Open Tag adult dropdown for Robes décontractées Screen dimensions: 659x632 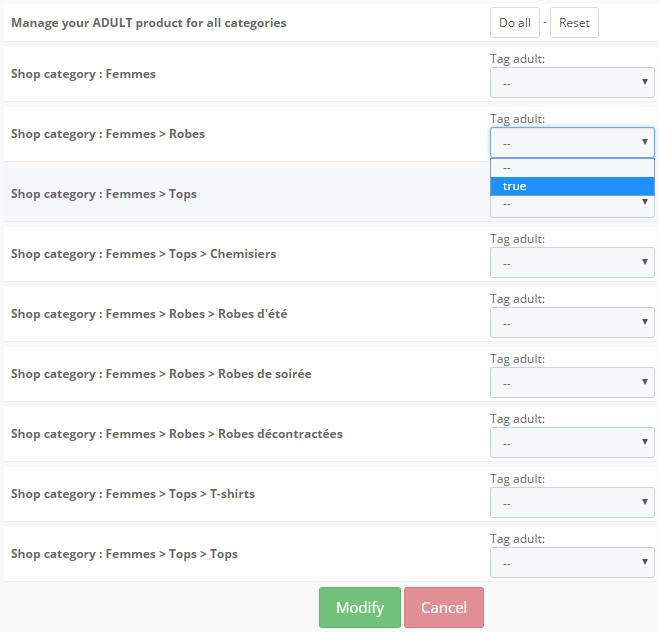(572, 443)
